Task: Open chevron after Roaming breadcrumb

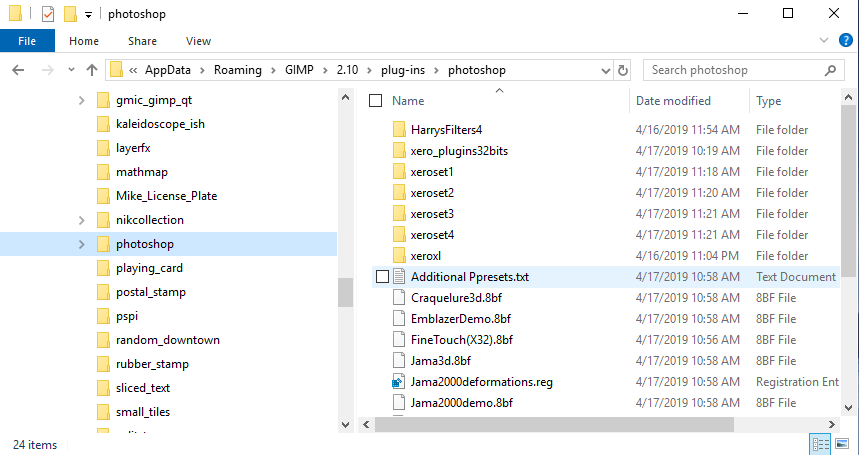Action: [273, 70]
